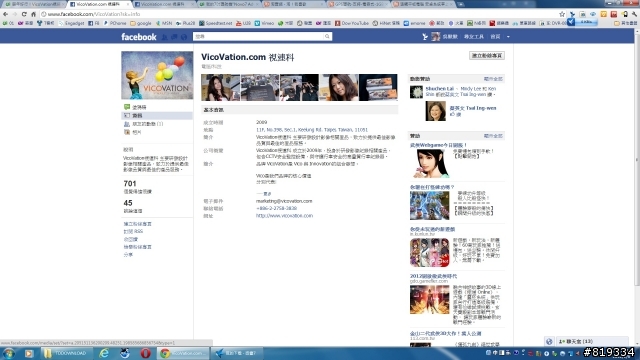The width and height of the screenshot is (640, 360).
Task: Open user profile avatar in Facebook bar
Action: click(x=436, y=37)
